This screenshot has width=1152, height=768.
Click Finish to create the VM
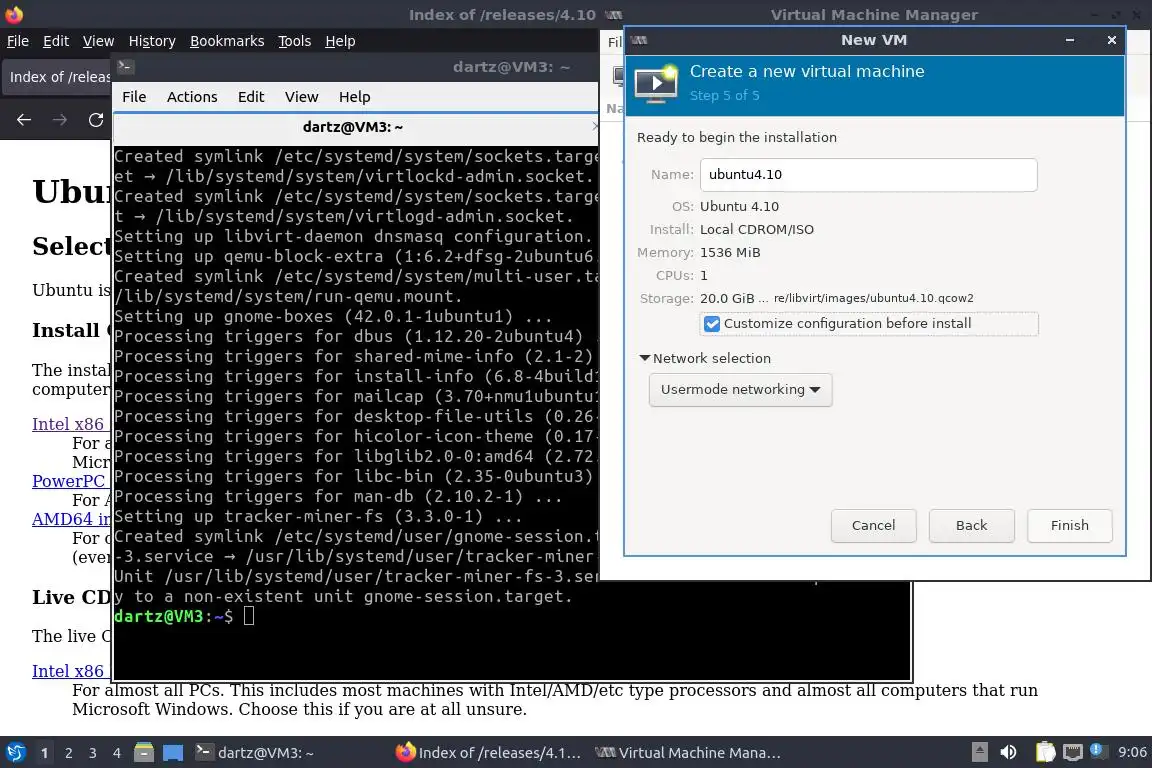(1069, 525)
